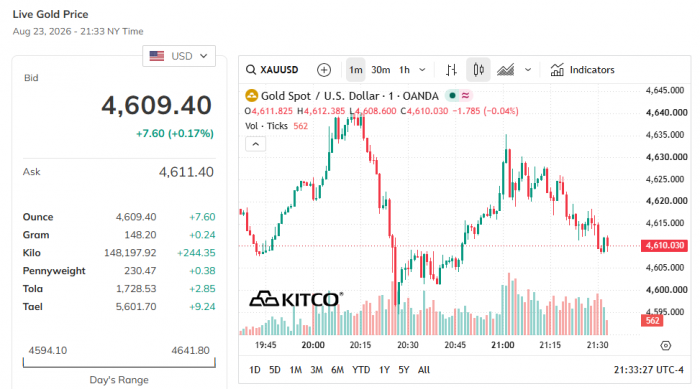700x389 pixels.
Task: Select the bar chart style icon
Action: coord(451,70)
